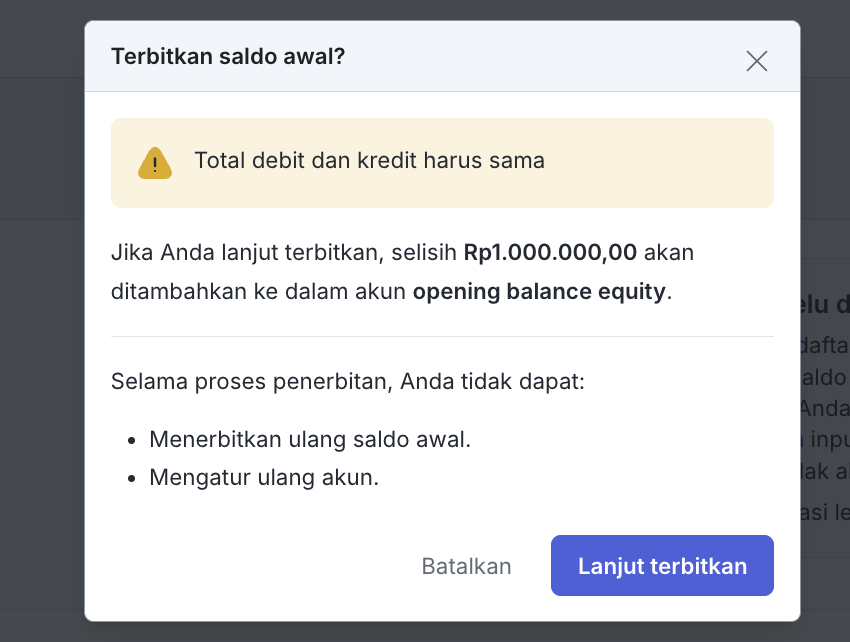Select the "Mengatur ulang akun" list item

pos(264,477)
